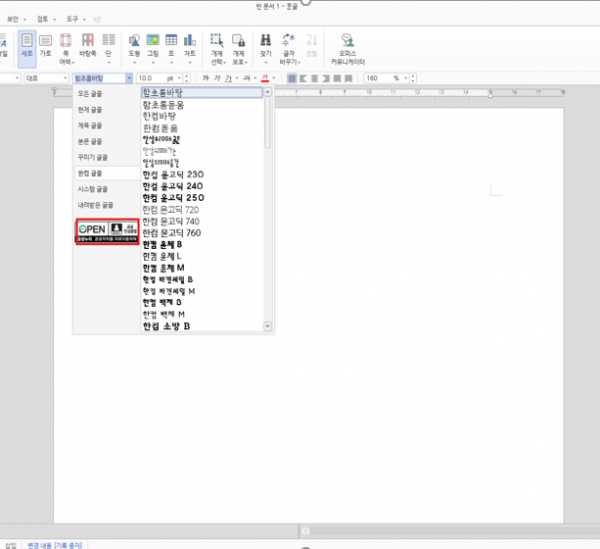
Task: Select the 세로 portrait orientation icon
Action: pos(27,48)
